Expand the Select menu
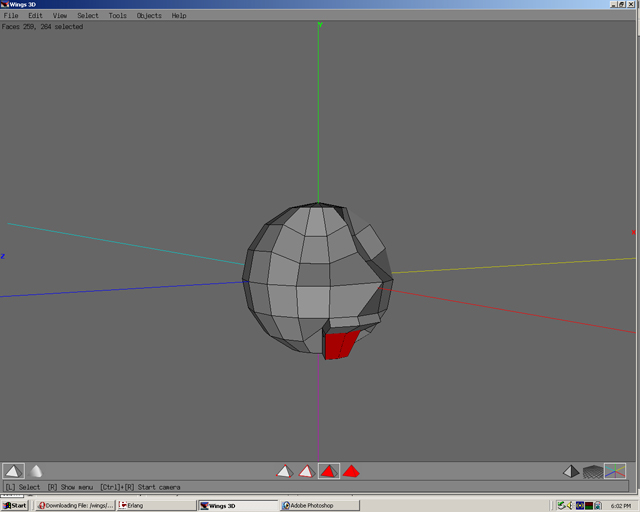This screenshot has height=512, width=640. pyautogui.click(x=88, y=16)
